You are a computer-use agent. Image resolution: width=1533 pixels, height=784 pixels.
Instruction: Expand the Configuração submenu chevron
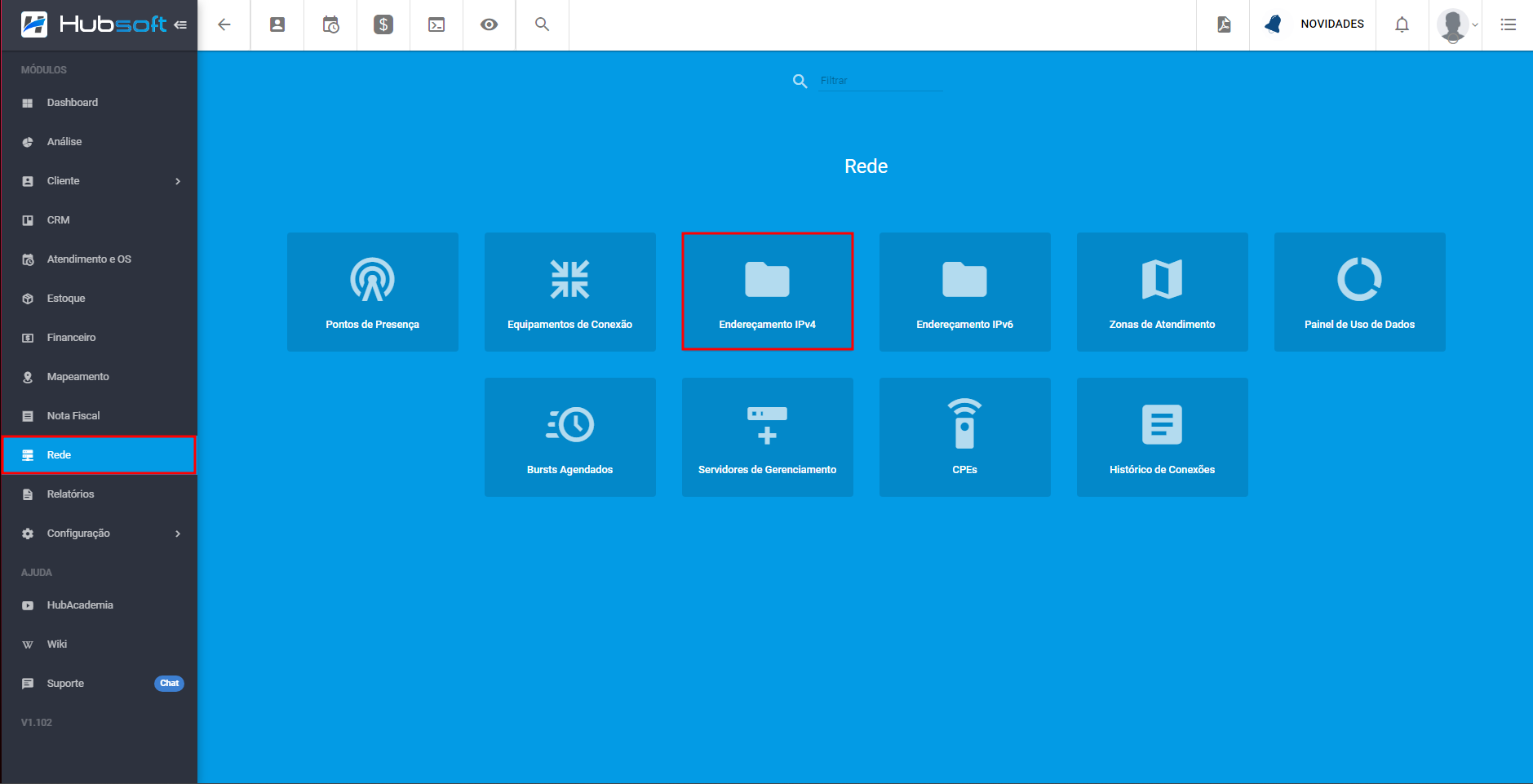tap(178, 534)
